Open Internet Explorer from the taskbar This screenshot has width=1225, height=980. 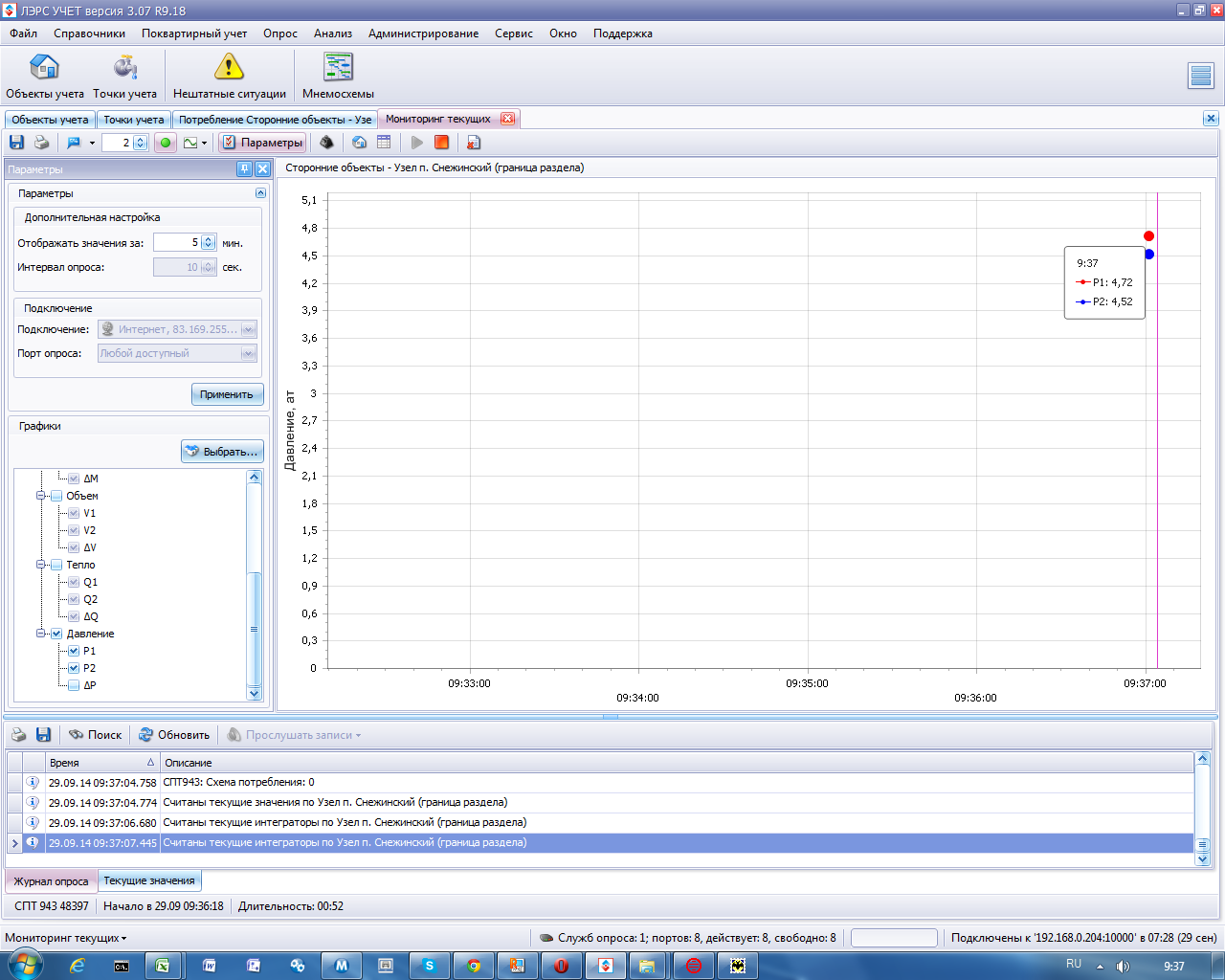click(x=78, y=966)
